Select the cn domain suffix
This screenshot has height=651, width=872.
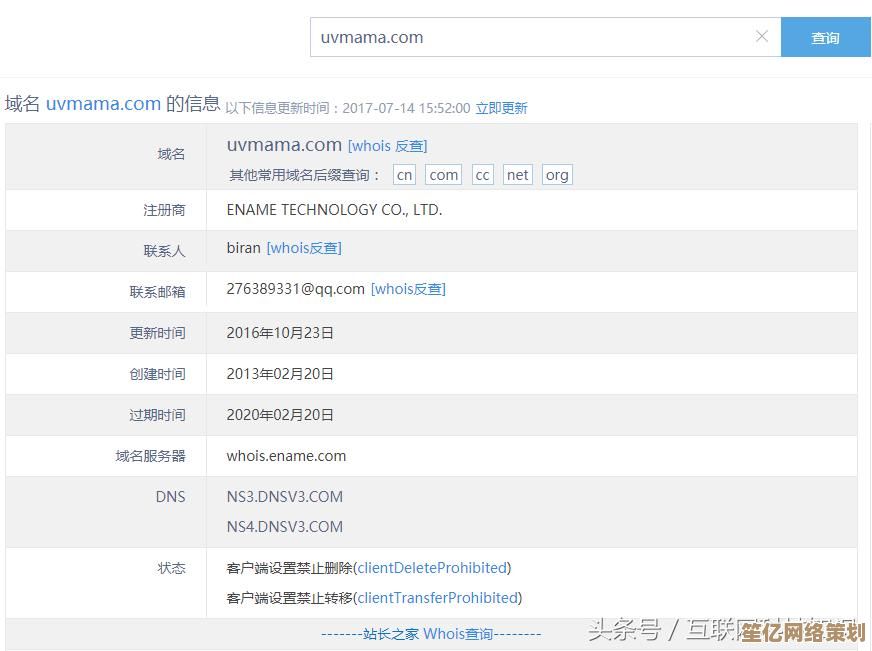[404, 175]
